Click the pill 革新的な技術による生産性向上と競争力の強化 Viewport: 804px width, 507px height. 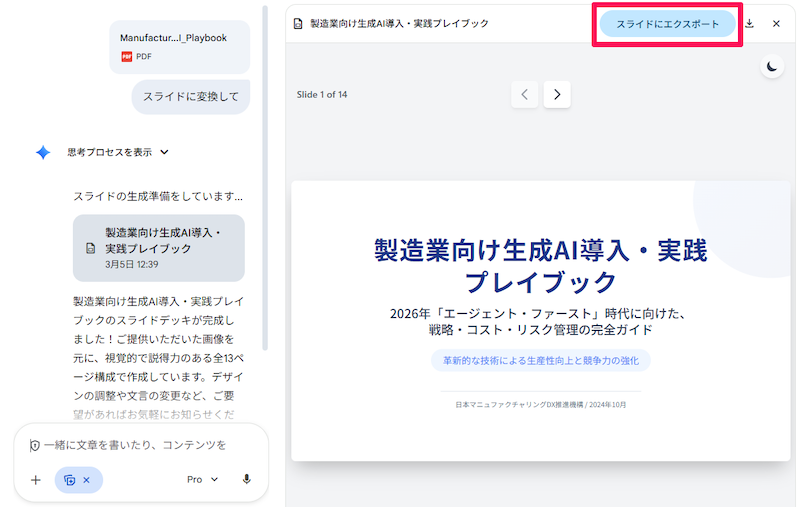click(540, 360)
